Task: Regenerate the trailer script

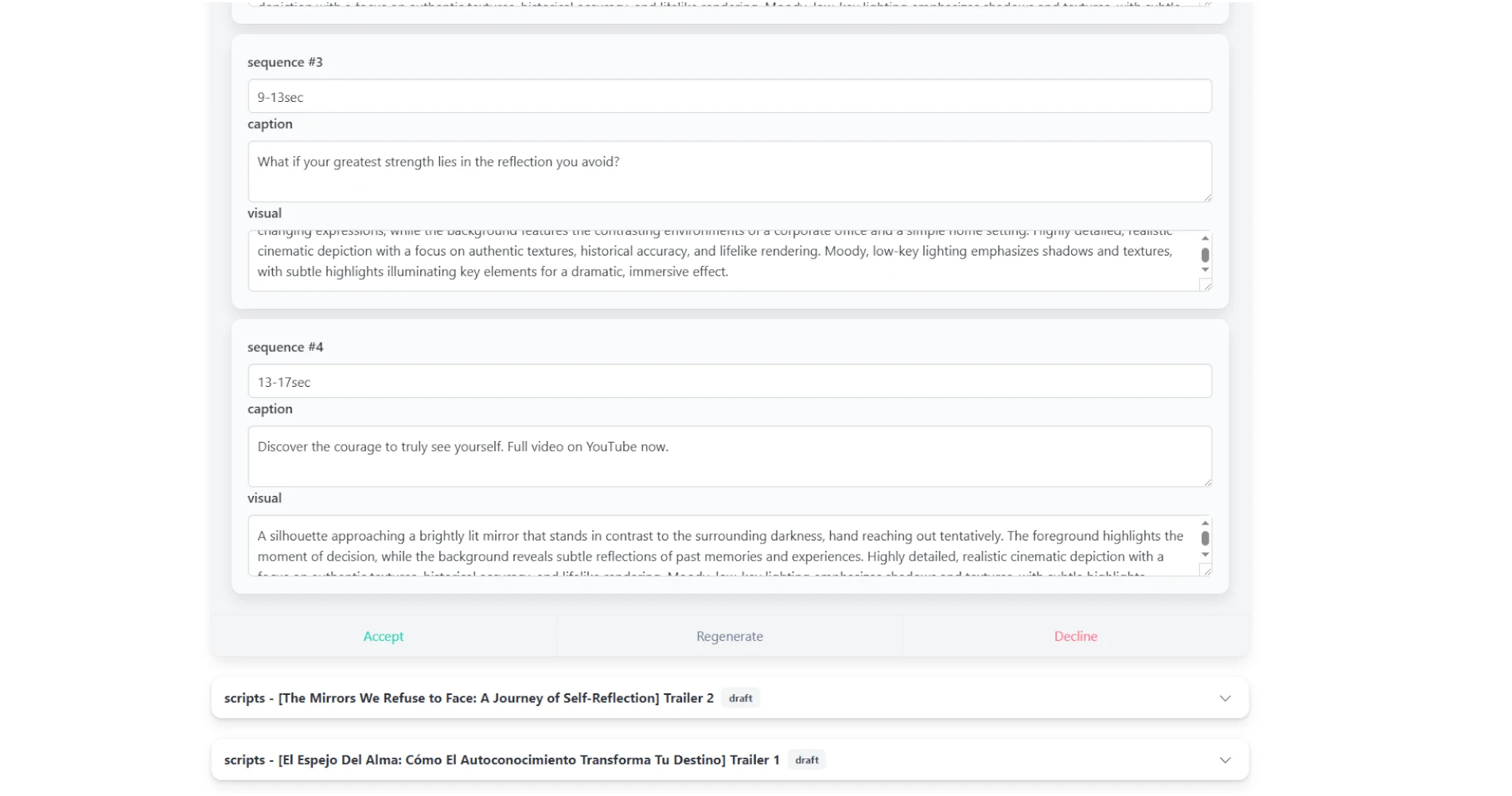Action: [x=729, y=636]
